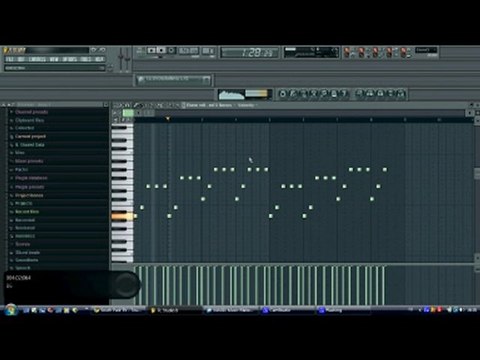Switch to FL Studio taskbar button
Image resolution: width=480 pixels, height=360 pixels.
pos(175,310)
